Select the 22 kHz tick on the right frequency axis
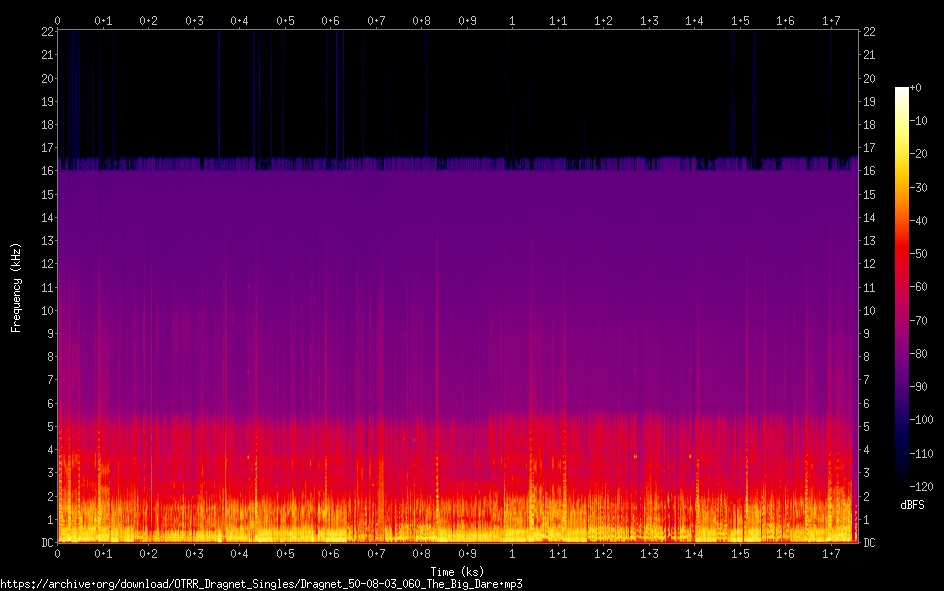The height and width of the screenshot is (591, 944). coord(869,32)
